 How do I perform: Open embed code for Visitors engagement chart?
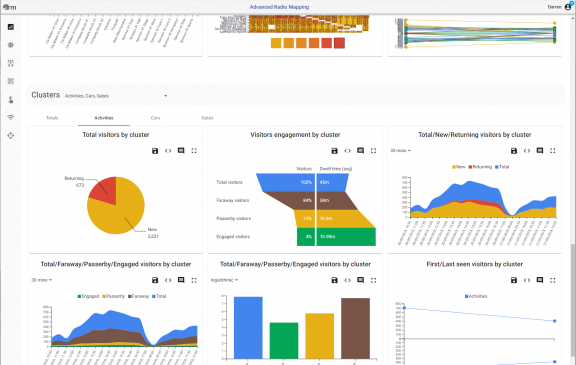(348, 151)
